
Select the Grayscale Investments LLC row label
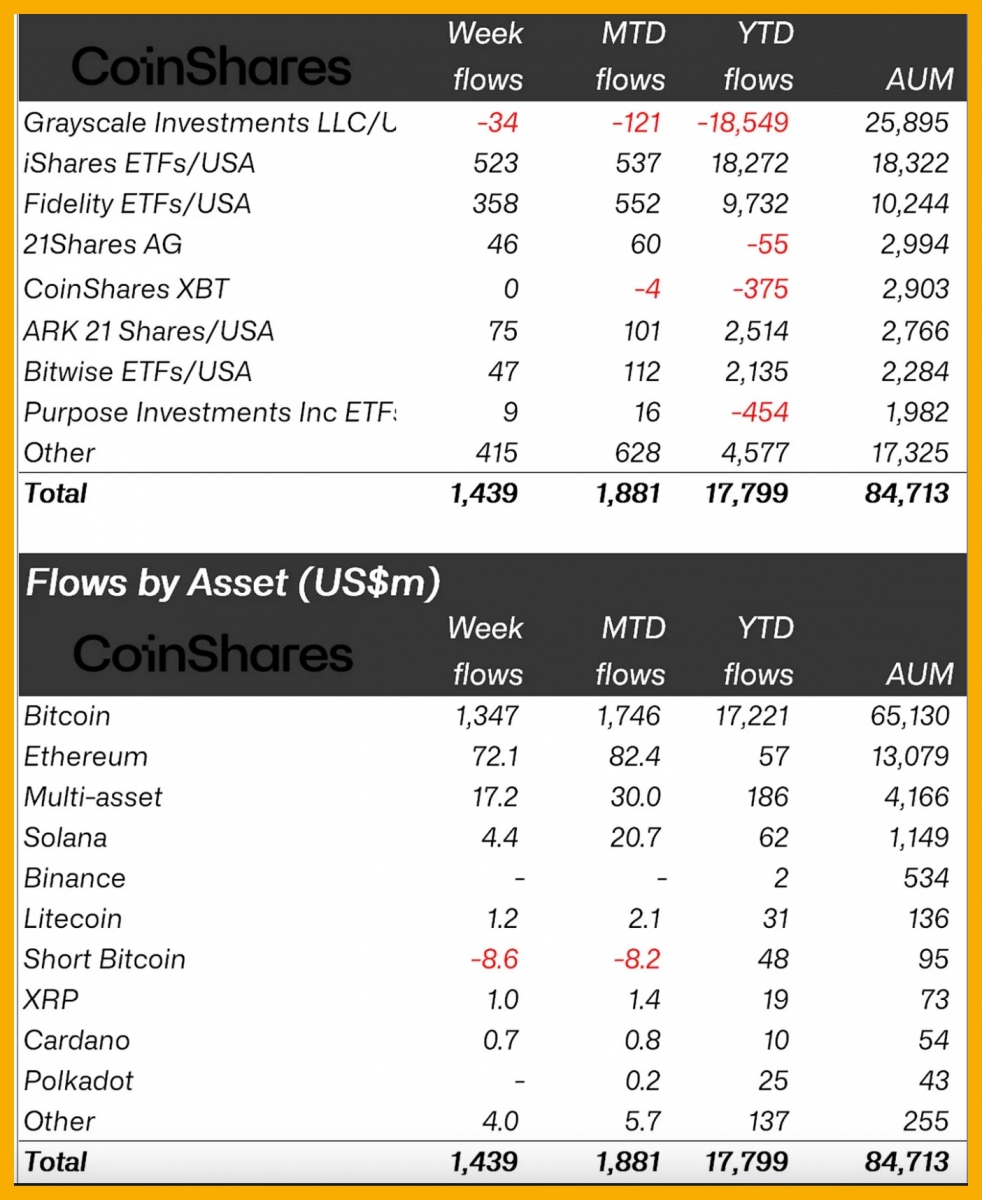point(210,123)
